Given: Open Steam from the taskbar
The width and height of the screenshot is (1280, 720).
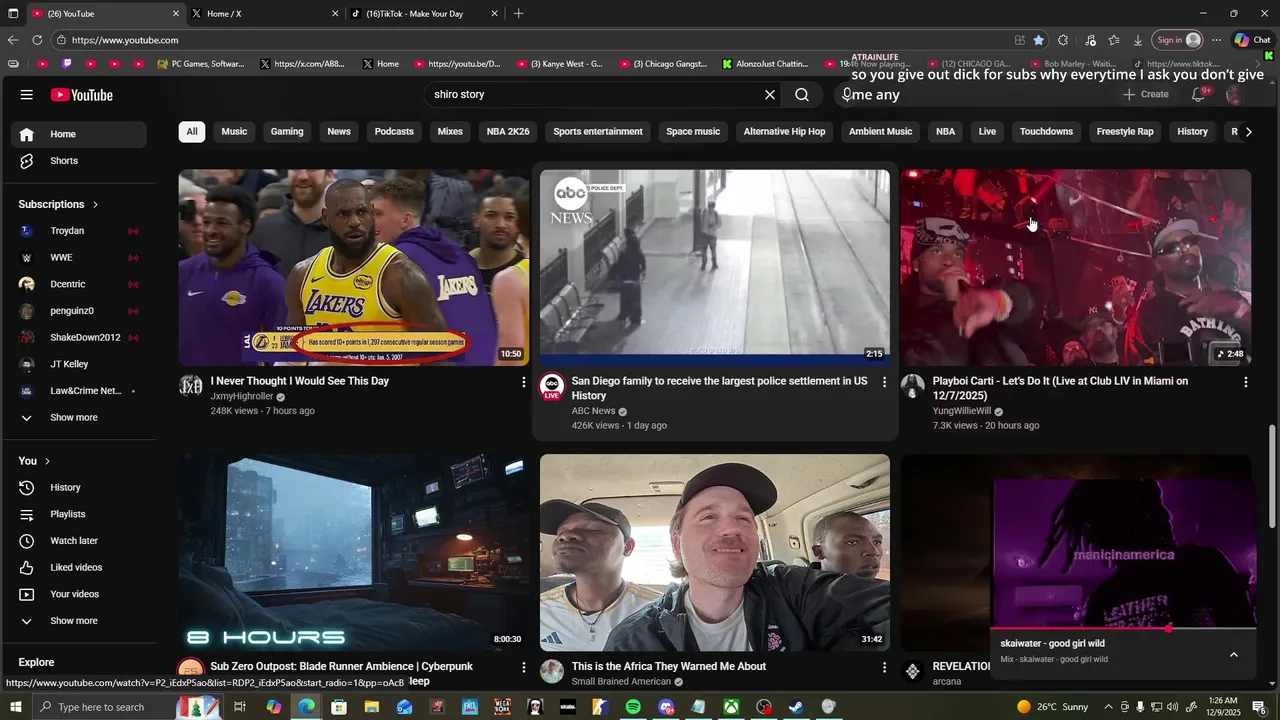Looking at the screenshot, I should point(796,707).
